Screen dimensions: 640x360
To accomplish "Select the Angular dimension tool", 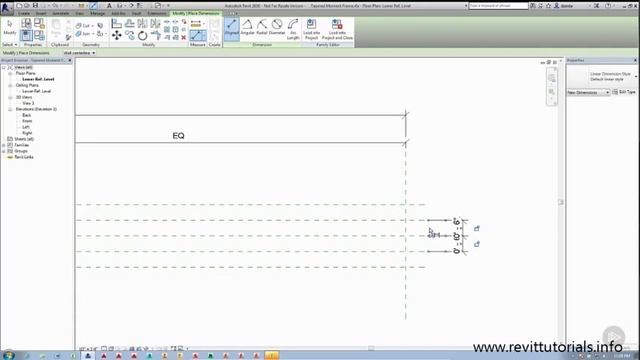I will (x=247, y=28).
